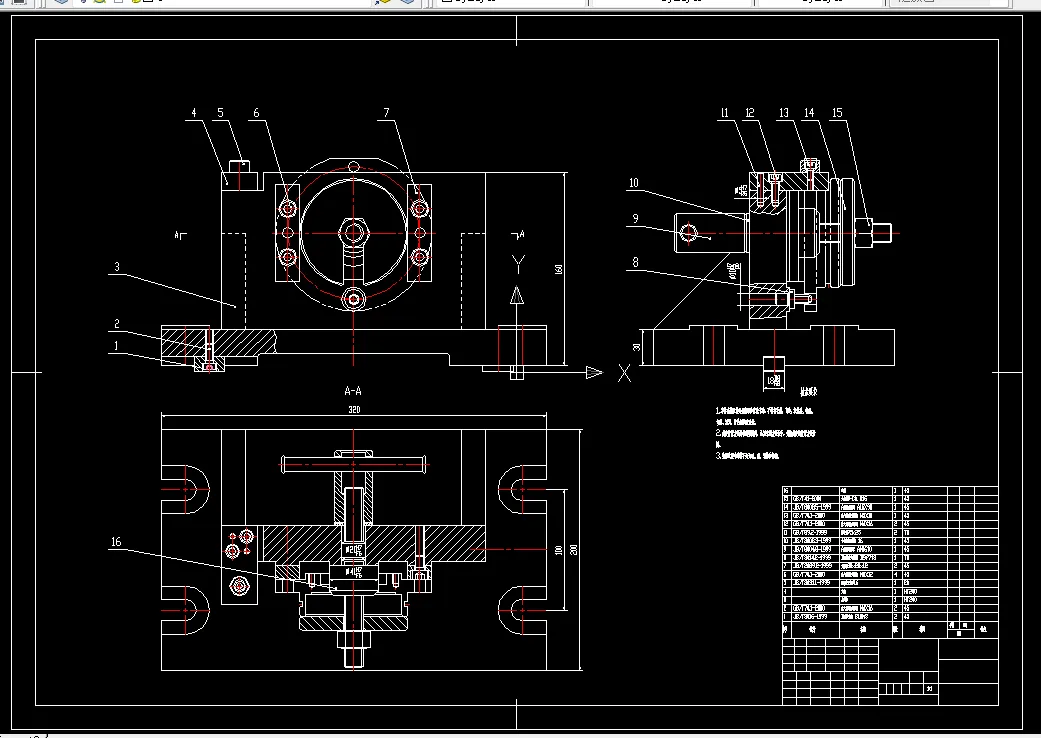The height and width of the screenshot is (738, 1041).
Task: Click the 30 base thickness dimension
Action: coord(637,347)
